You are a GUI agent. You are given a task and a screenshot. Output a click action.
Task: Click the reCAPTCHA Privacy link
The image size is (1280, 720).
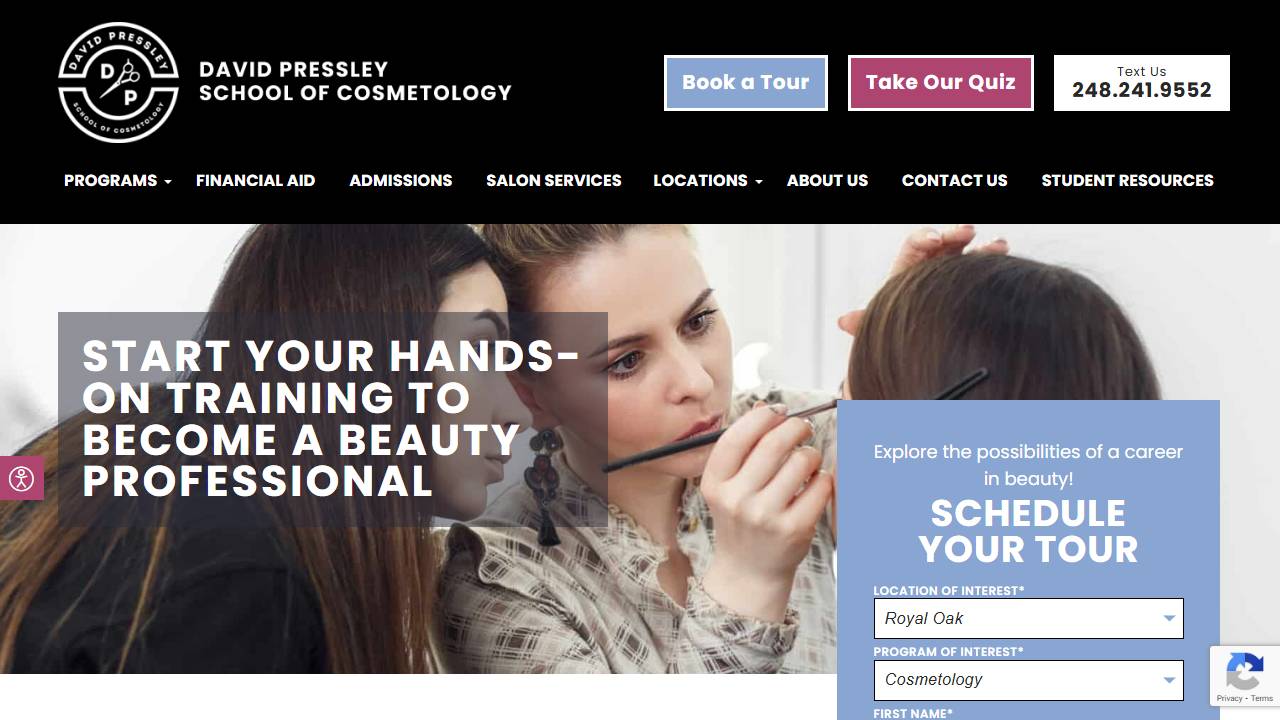(1229, 698)
